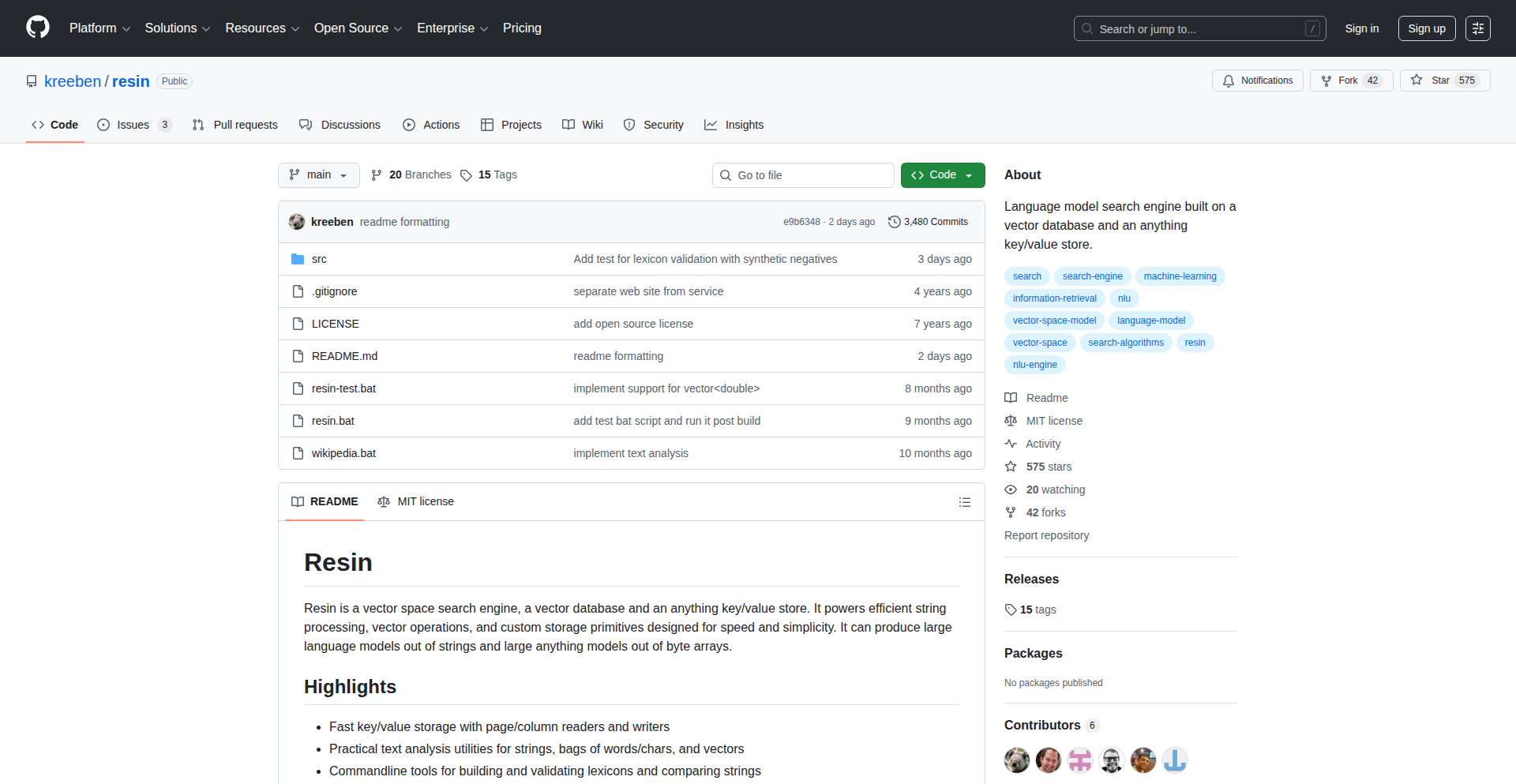
Task: Open the command palette icon in header
Action: 1478,28
